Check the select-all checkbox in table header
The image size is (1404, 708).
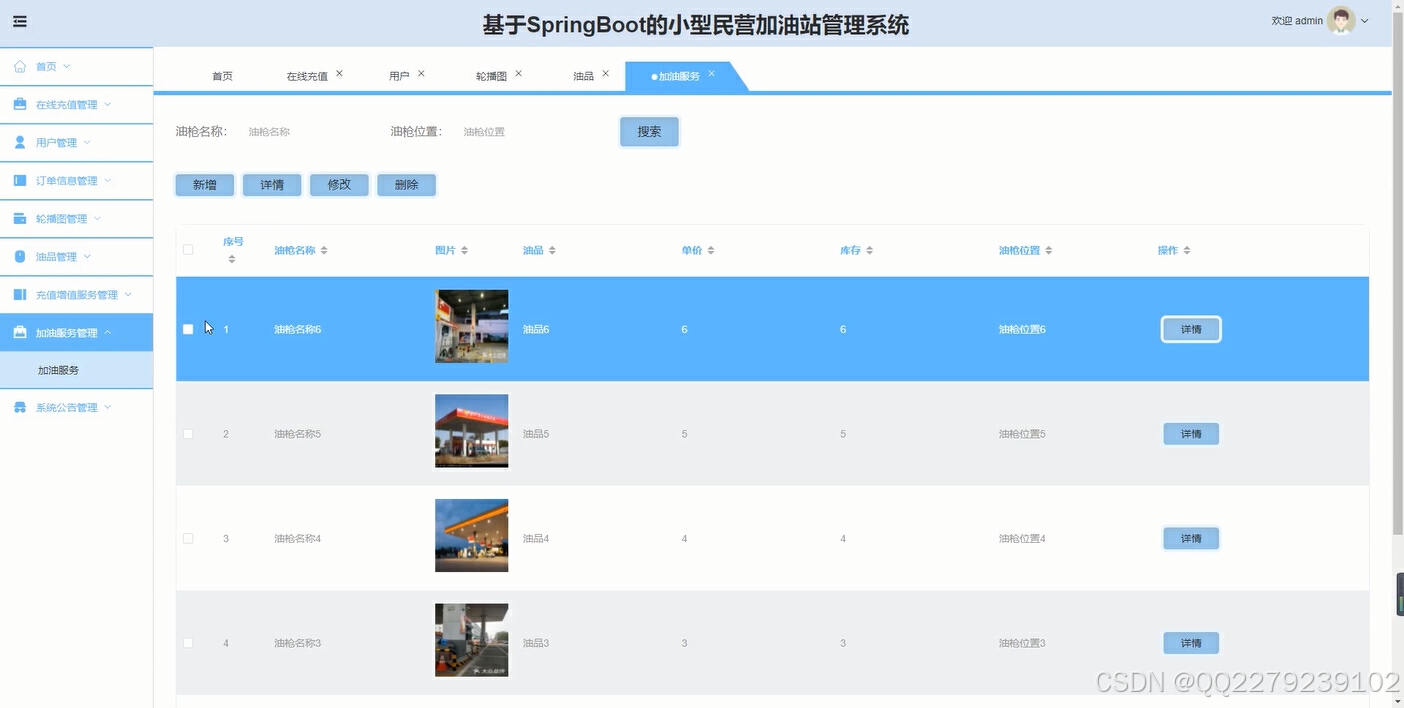[x=187, y=249]
